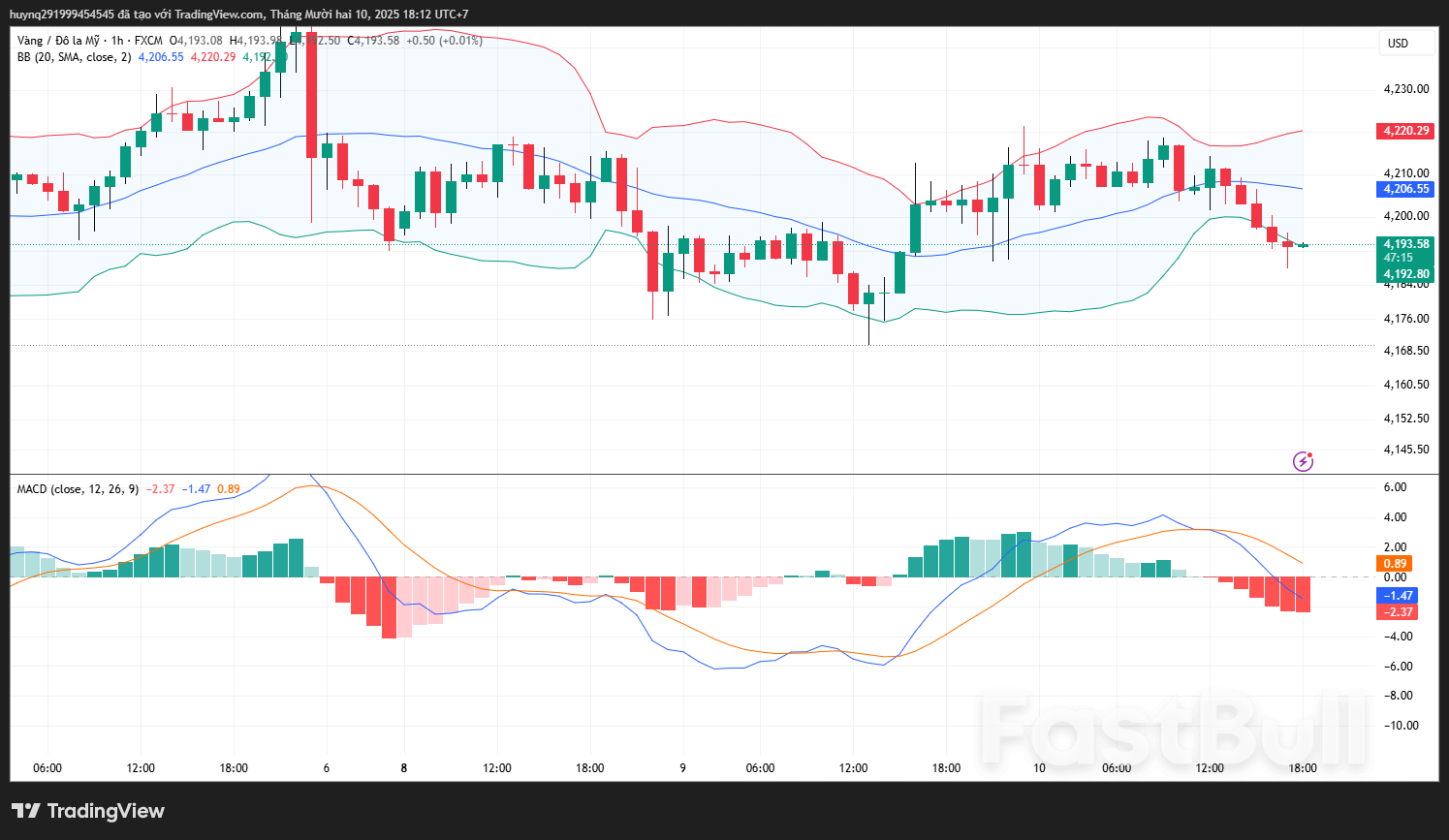Click the blue 4,206.55 basis price label
Screen dimensions: 1449x840
1405,189
